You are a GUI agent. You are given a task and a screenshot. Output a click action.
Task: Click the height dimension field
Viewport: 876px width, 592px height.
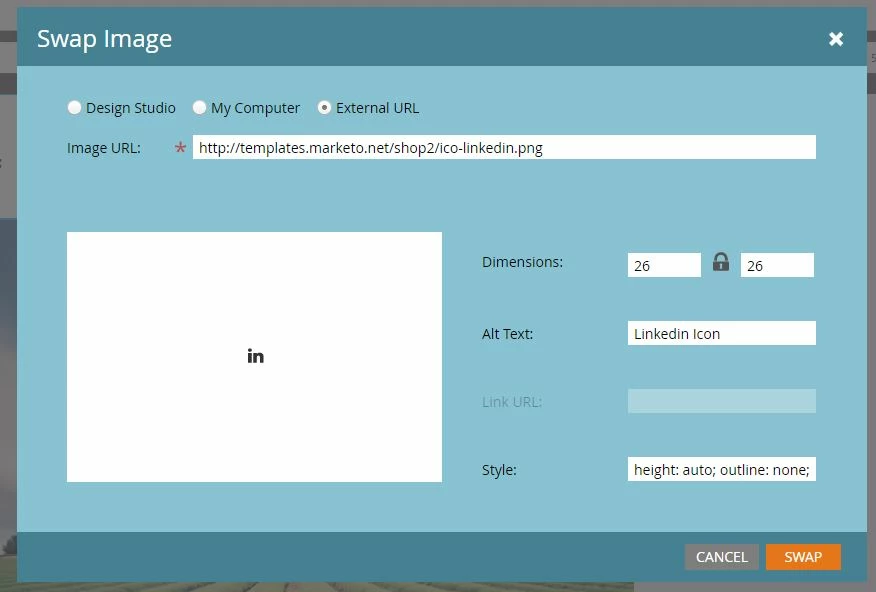pyautogui.click(x=777, y=265)
